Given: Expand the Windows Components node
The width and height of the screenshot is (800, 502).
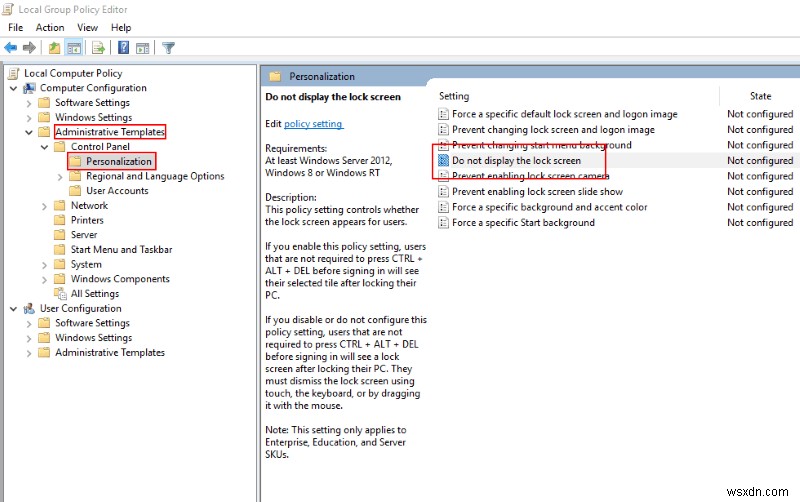Looking at the screenshot, I should (44, 280).
